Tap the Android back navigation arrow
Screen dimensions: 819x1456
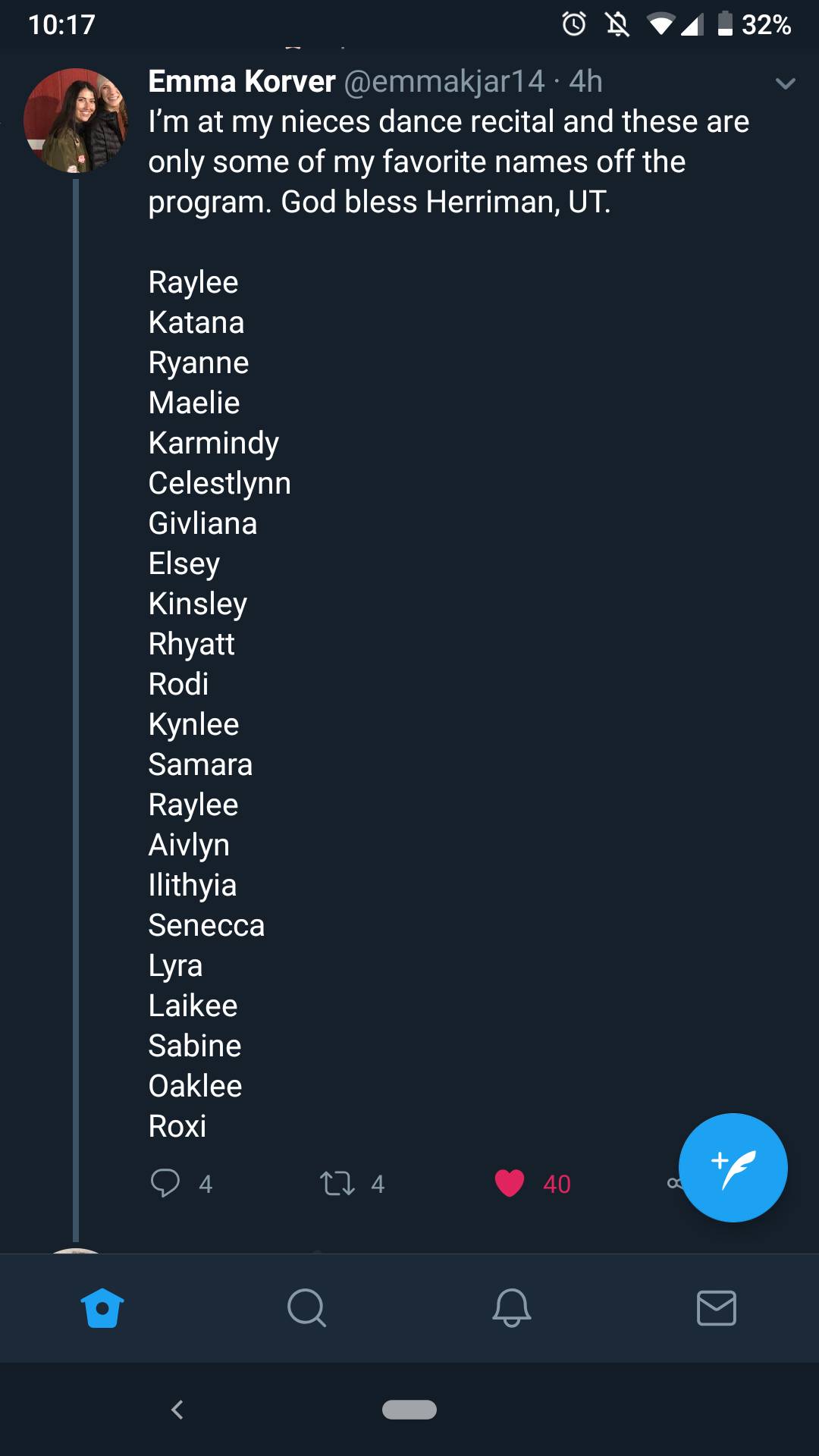tap(177, 1409)
